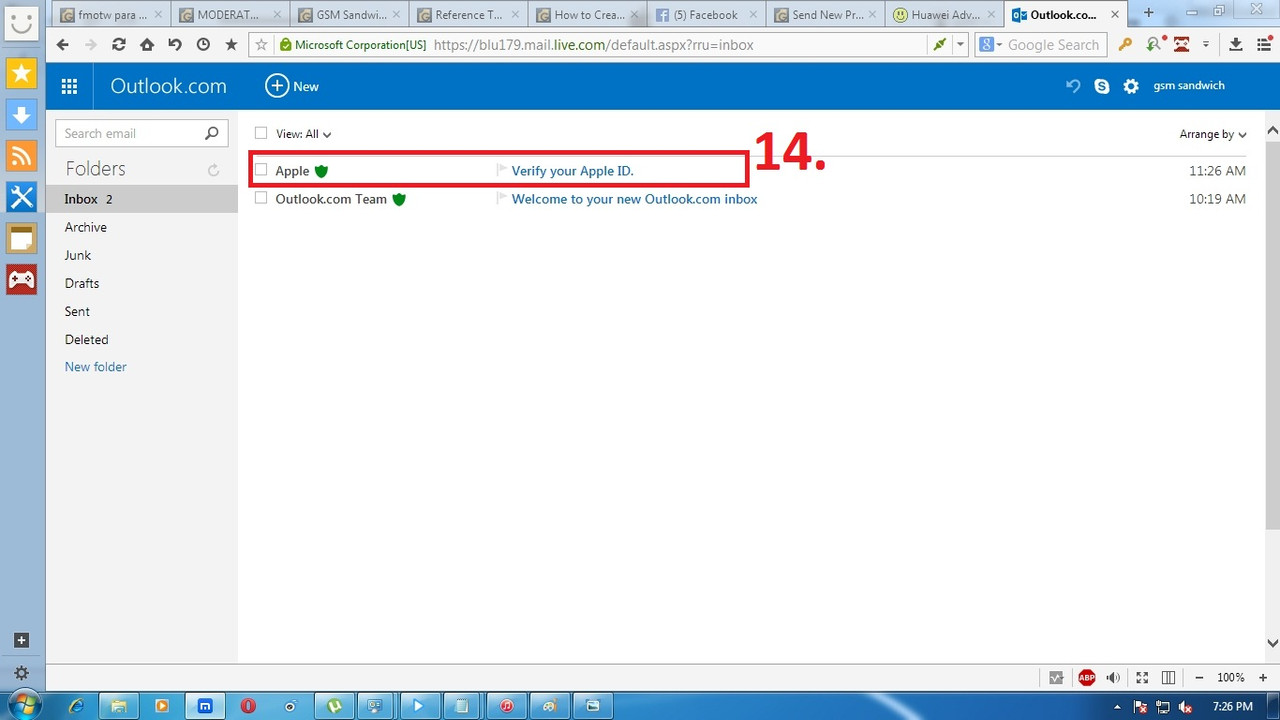This screenshot has height=720, width=1280.
Task: Open sidebar games controller icon
Action: tap(21, 279)
